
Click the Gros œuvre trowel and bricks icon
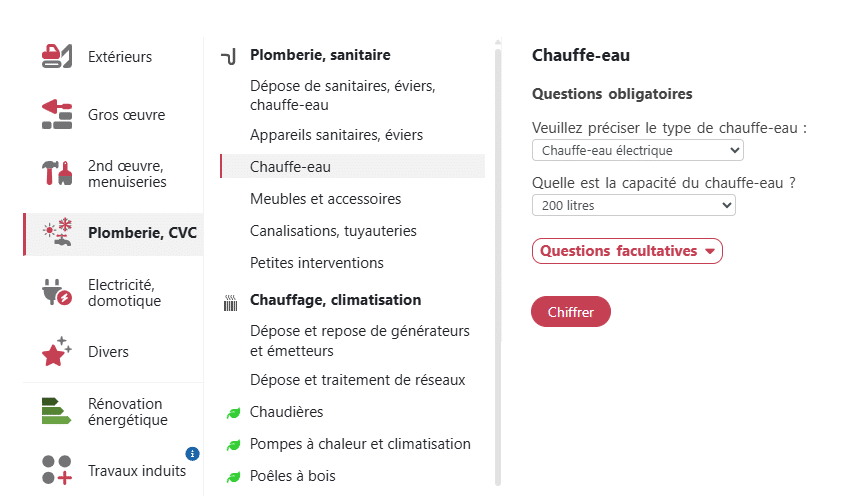pyautogui.click(x=57, y=115)
